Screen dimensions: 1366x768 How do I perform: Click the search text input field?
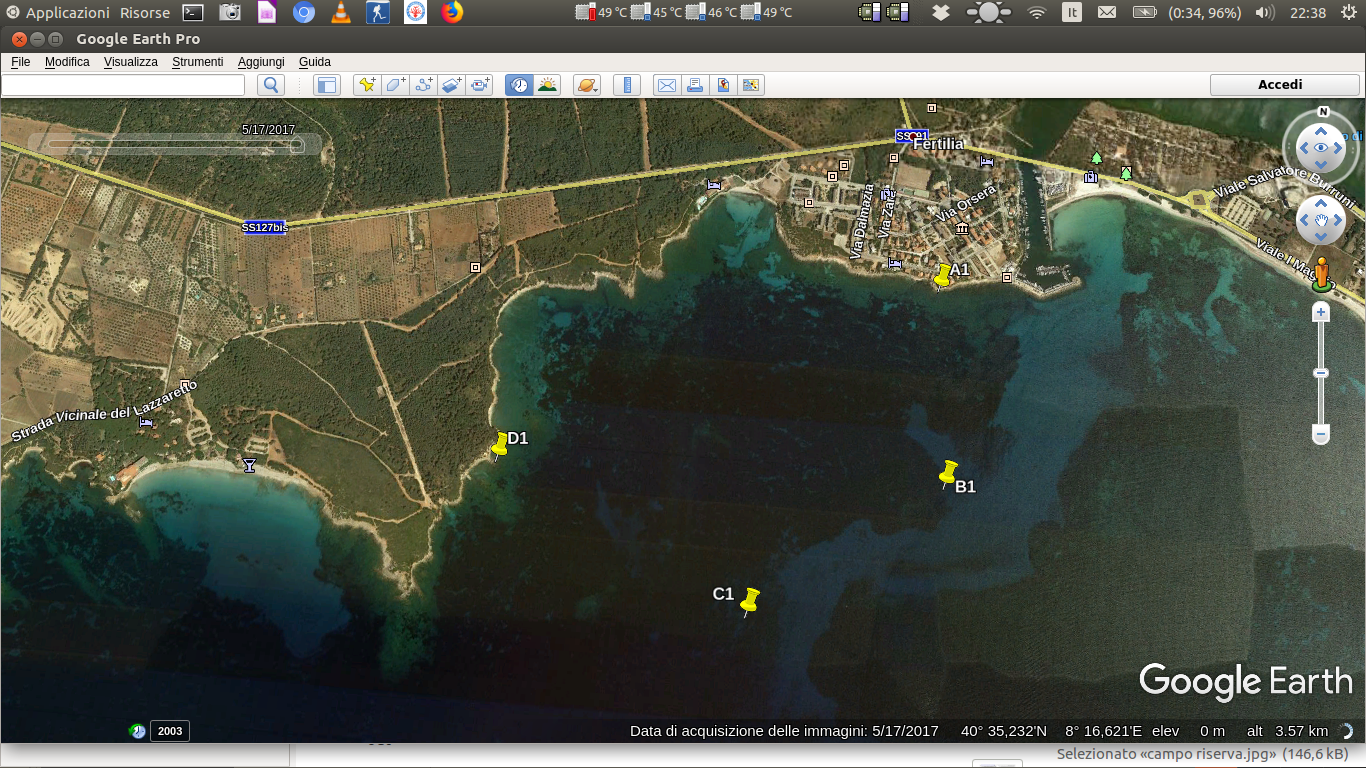pyautogui.click(x=123, y=85)
